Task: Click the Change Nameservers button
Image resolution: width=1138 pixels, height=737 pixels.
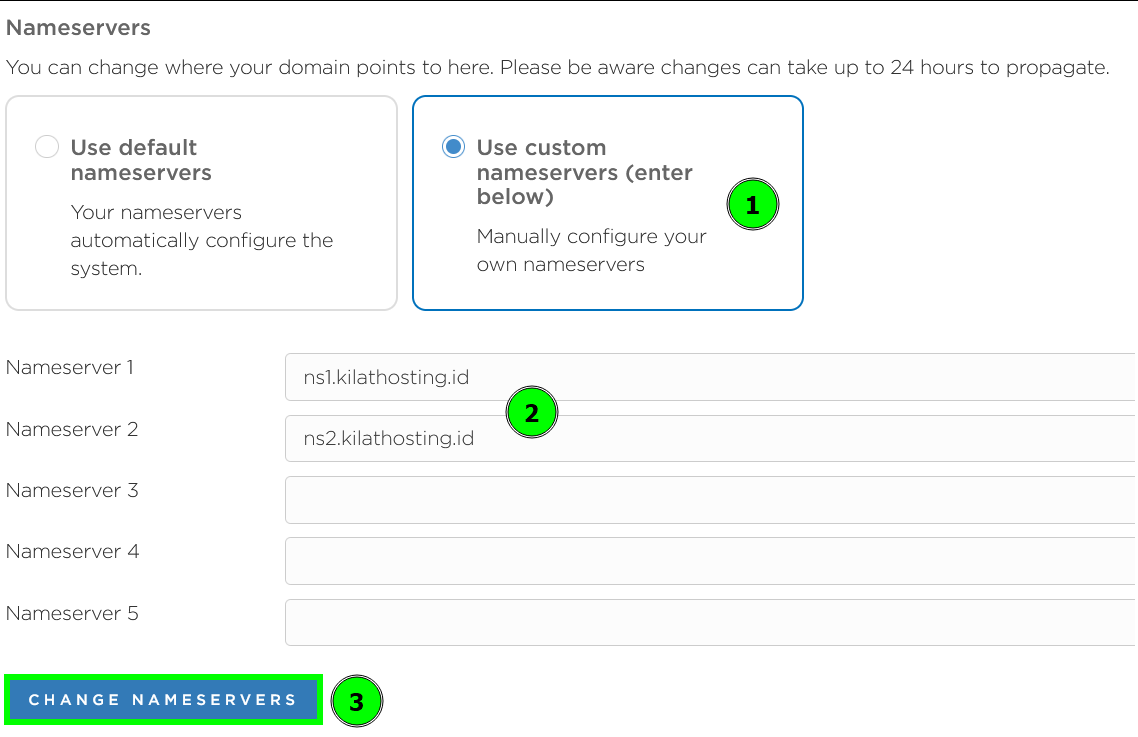Action: click(x=163, y=700)
